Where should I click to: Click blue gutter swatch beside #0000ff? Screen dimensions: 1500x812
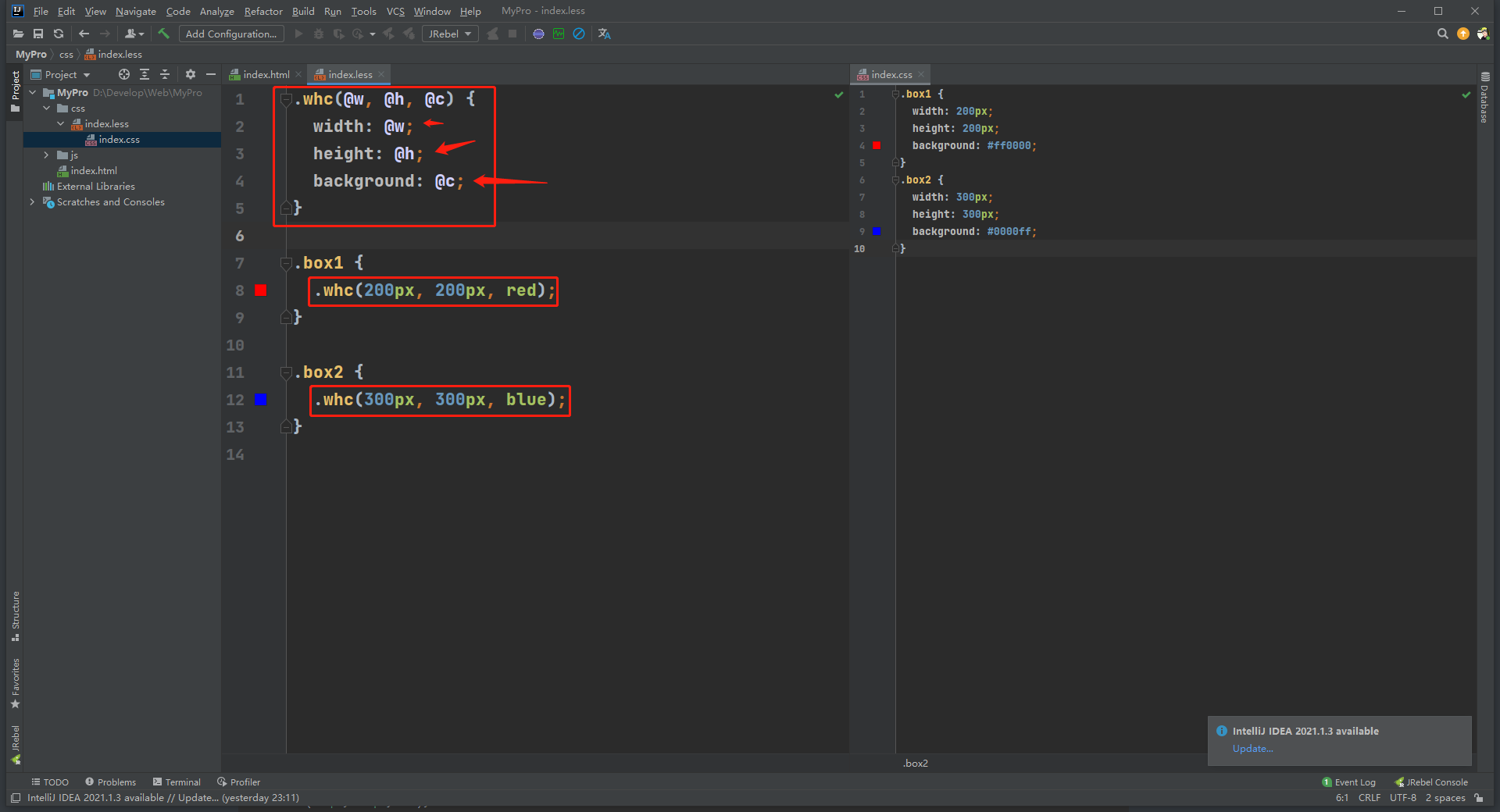point(877,231)
